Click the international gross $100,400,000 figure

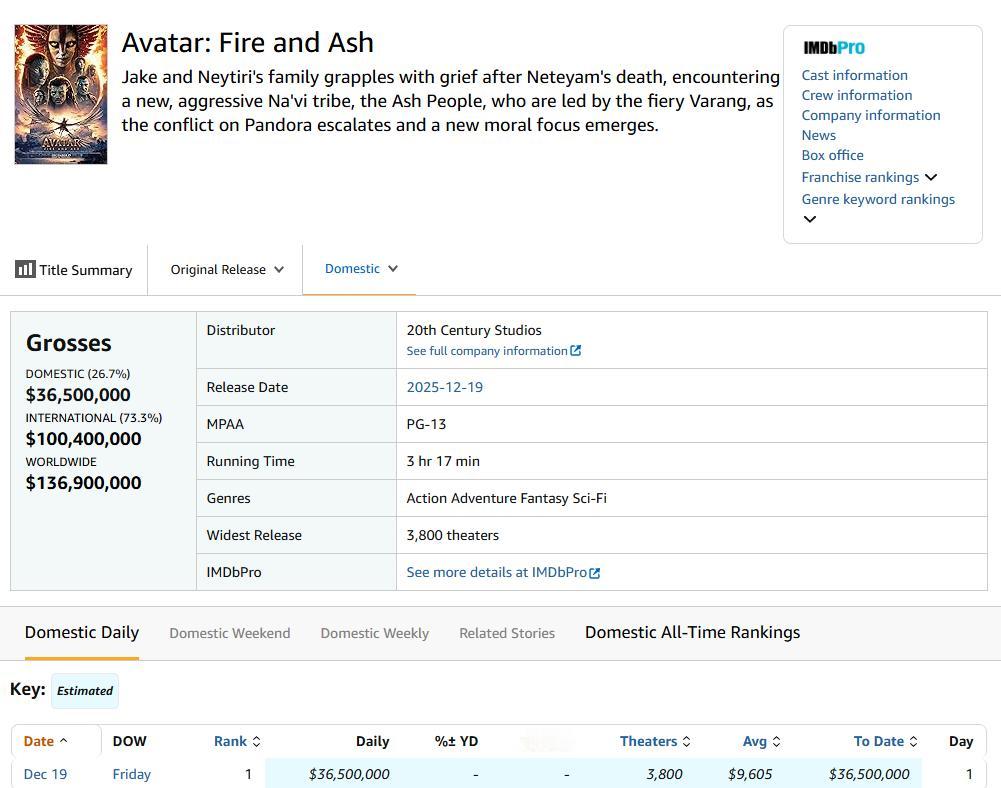coord(84,439)
